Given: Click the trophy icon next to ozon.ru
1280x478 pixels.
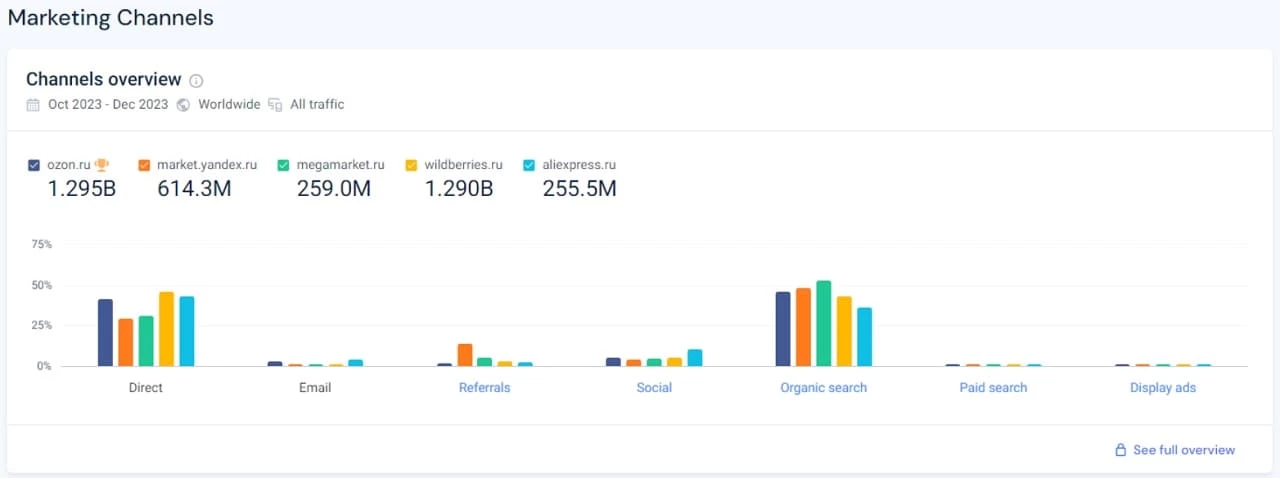Looking at the screenshot, I should (x=102, y=165).
